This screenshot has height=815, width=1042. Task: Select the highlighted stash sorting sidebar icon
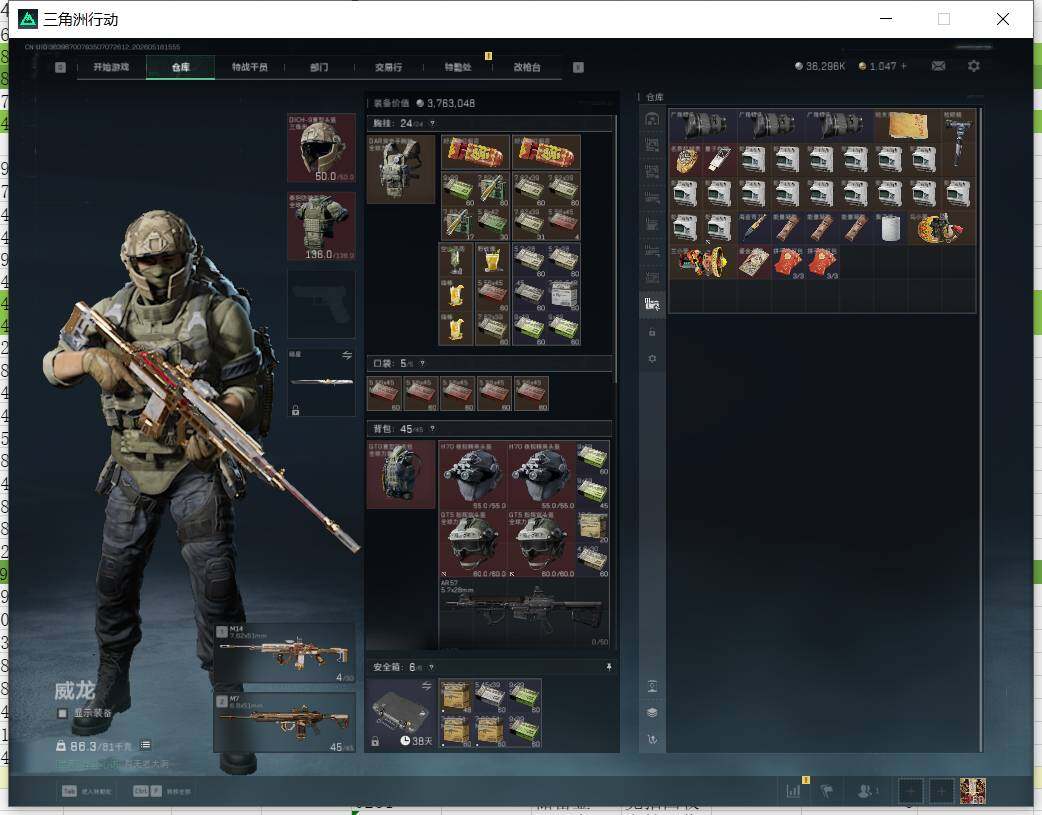click(x=652, y=304)
